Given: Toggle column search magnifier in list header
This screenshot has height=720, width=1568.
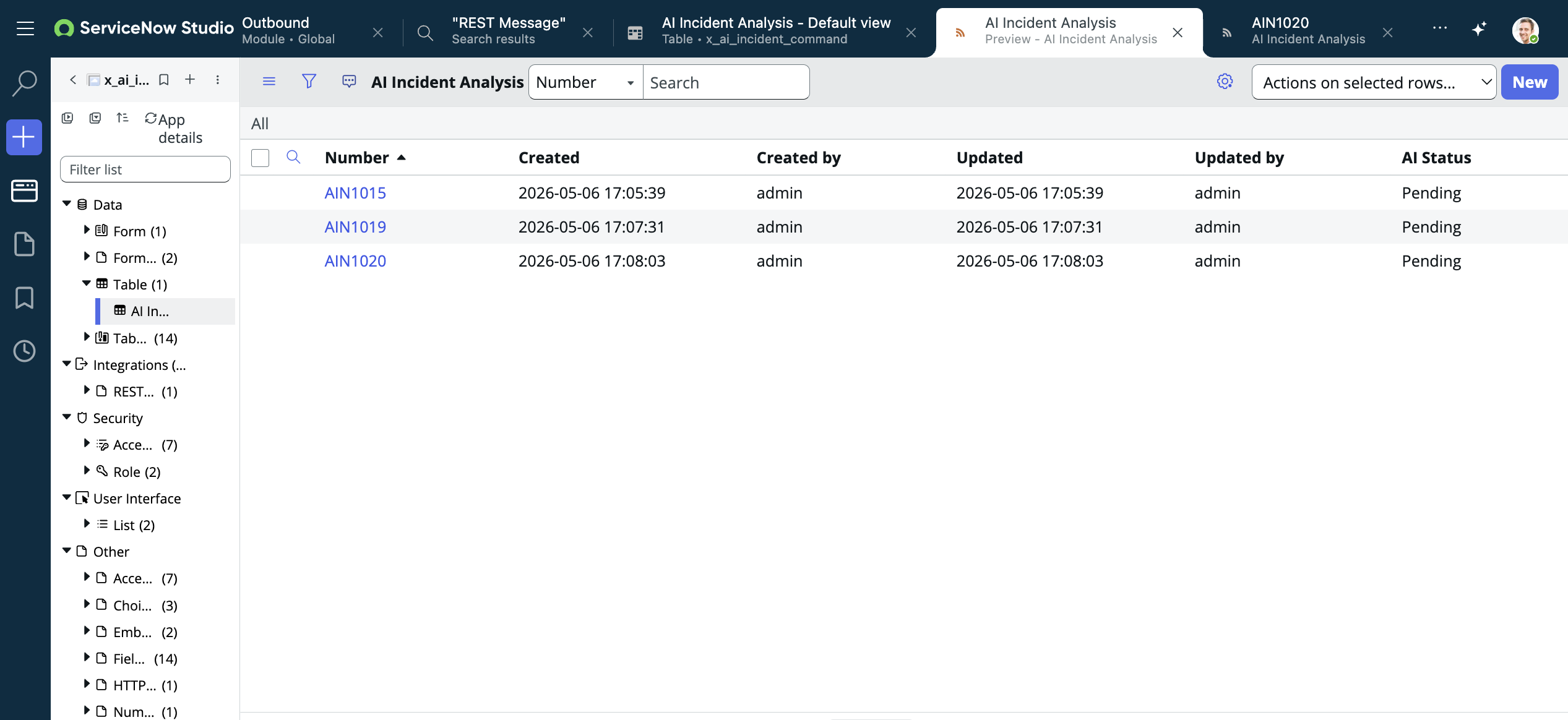Looking at the screenshot, I should click(x=293, y=157).
